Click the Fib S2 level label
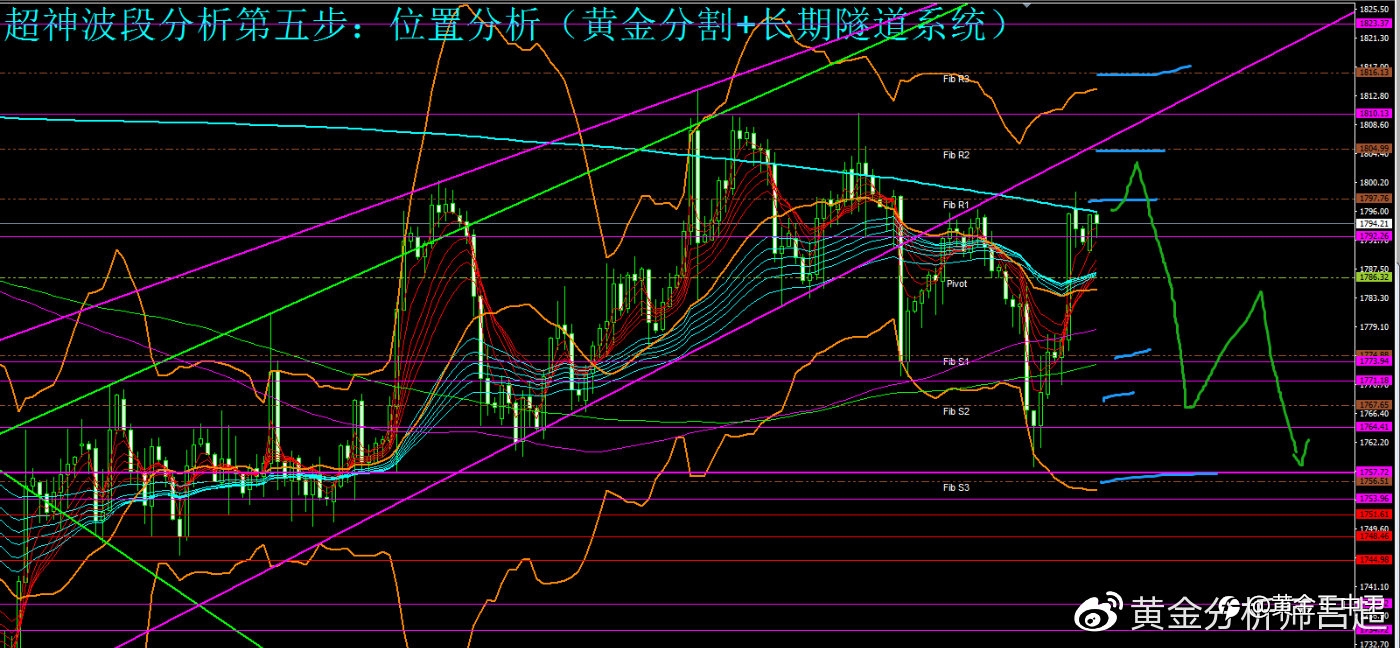This screenshot has height=648, width=1400. click(x=956, y=411)
